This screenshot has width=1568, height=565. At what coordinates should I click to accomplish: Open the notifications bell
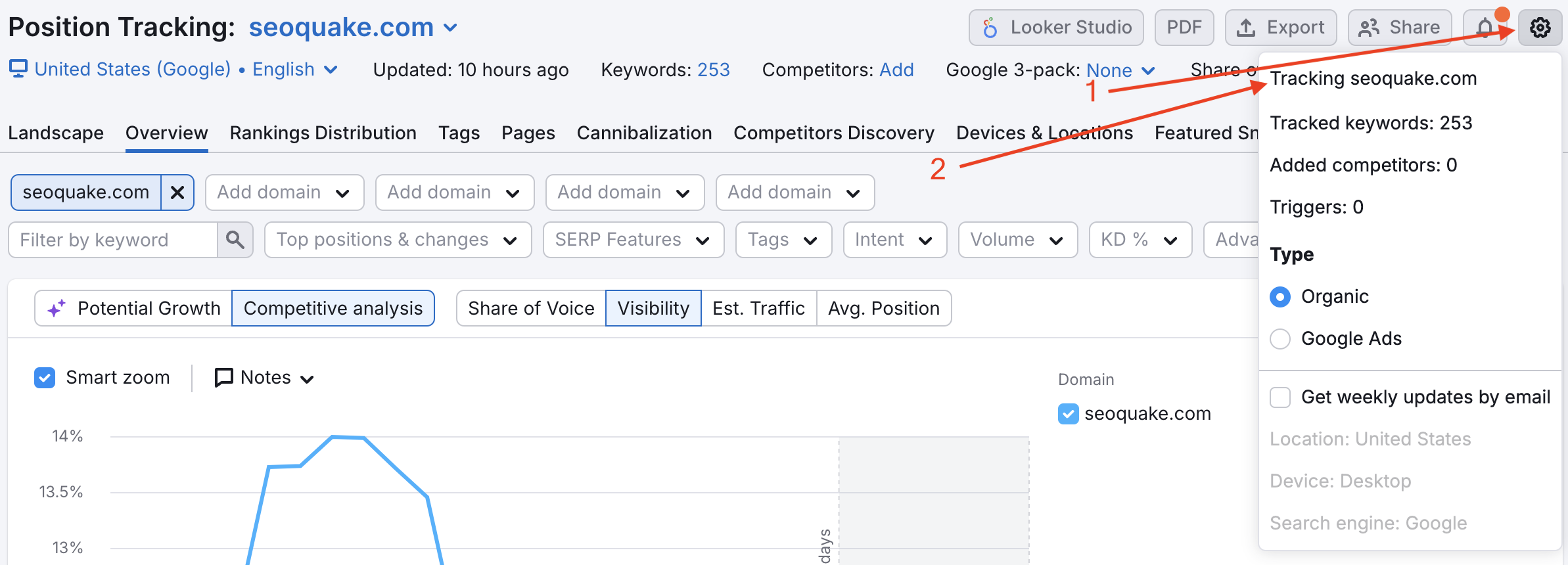1485,28
